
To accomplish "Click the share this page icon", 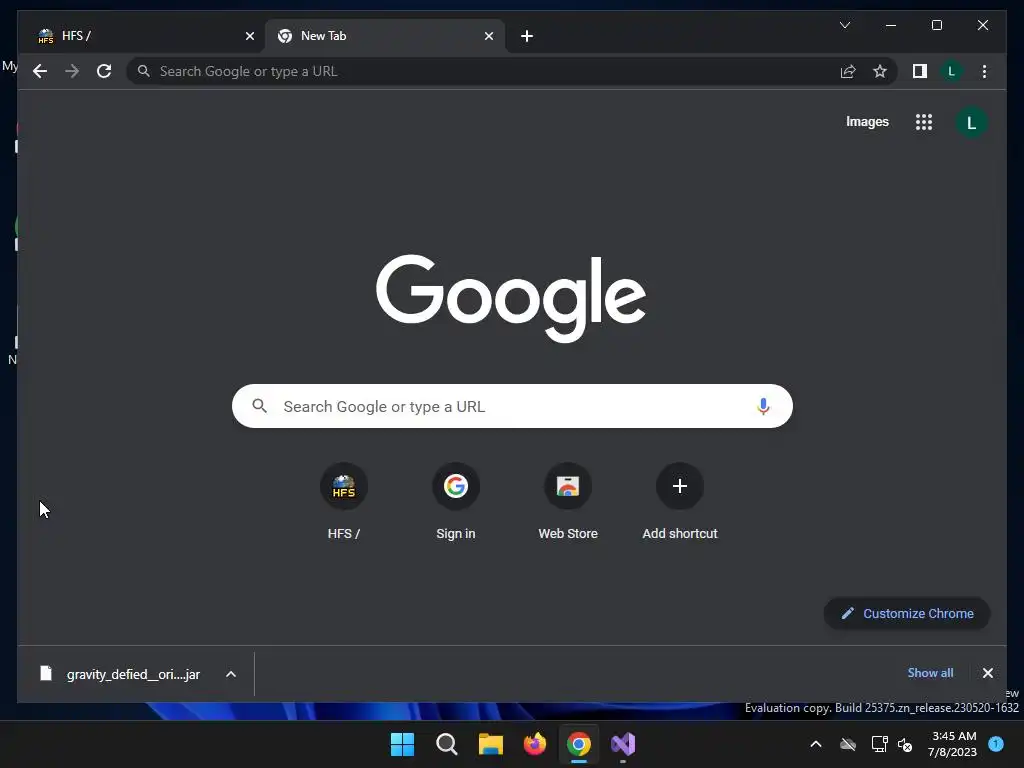I will (x=848, y=71).
